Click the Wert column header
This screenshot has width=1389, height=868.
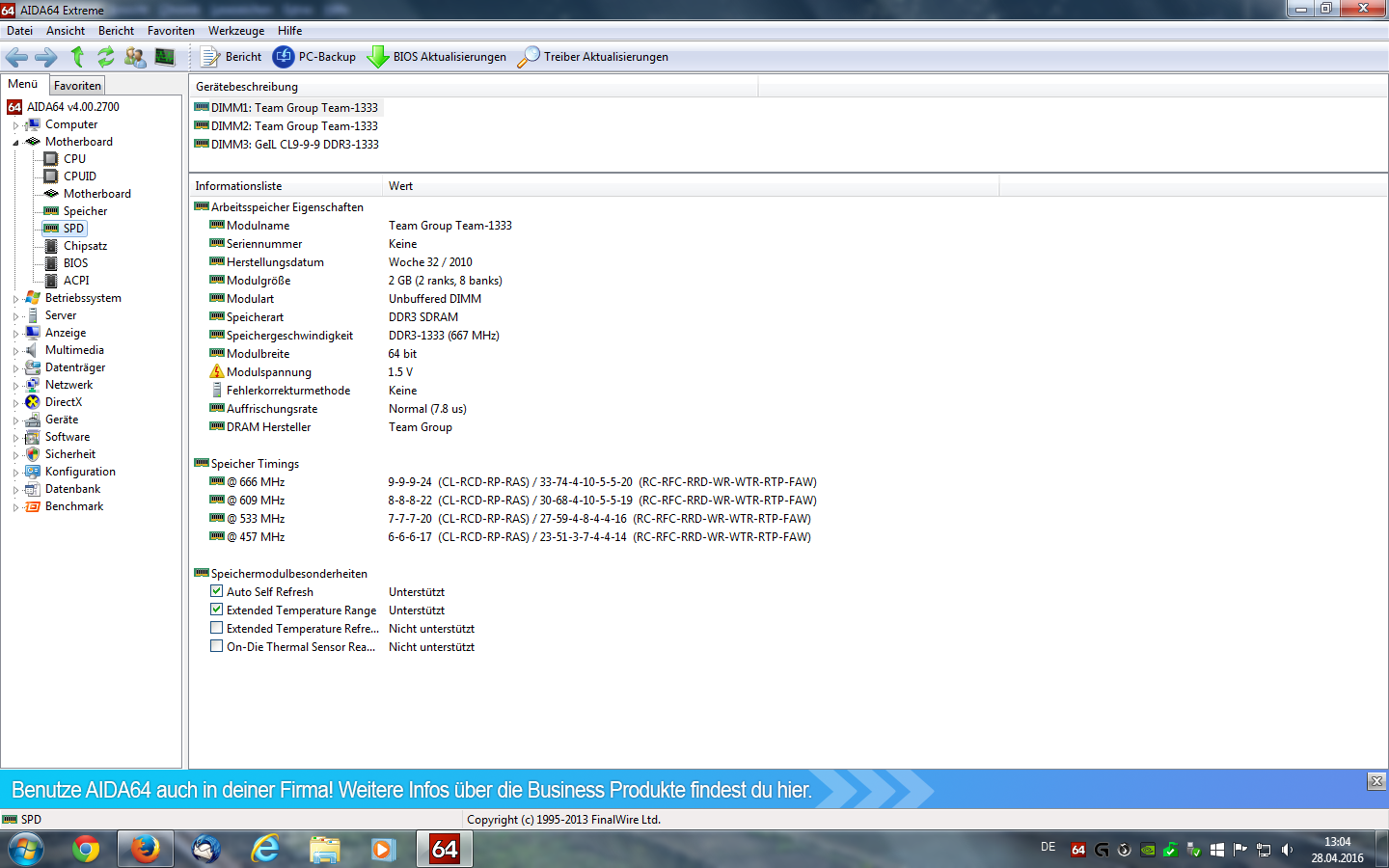[691, 186]
